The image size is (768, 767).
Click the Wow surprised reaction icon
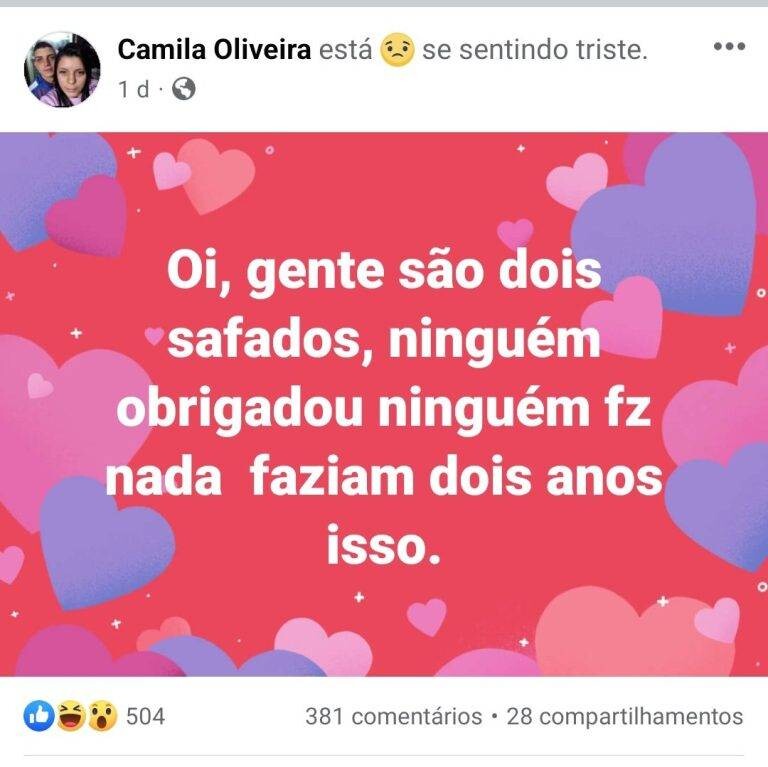(x=102, y=715)
